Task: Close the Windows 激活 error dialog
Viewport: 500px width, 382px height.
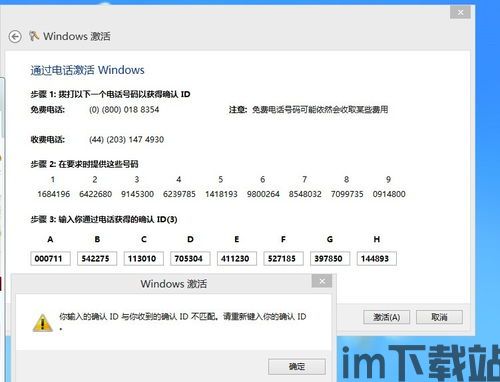Action: pos(322,281)
